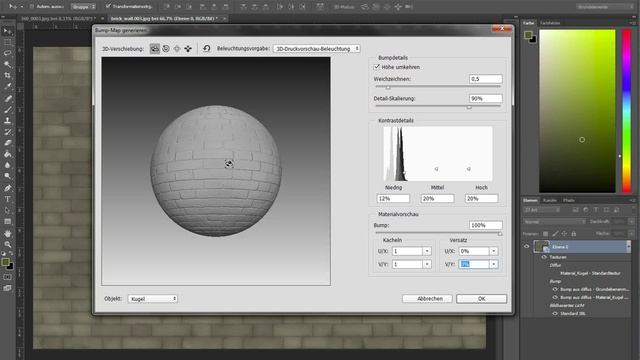Click the OK button
The height and width of the screenshot is (360, 640).
(x=482, y=299)
